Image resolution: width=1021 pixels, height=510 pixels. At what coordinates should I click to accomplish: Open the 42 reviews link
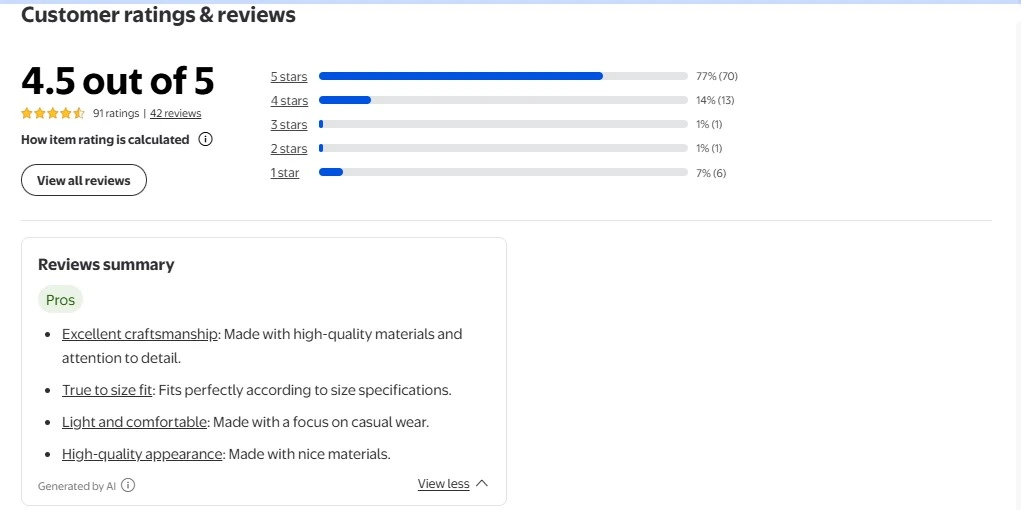pos(175,114)
